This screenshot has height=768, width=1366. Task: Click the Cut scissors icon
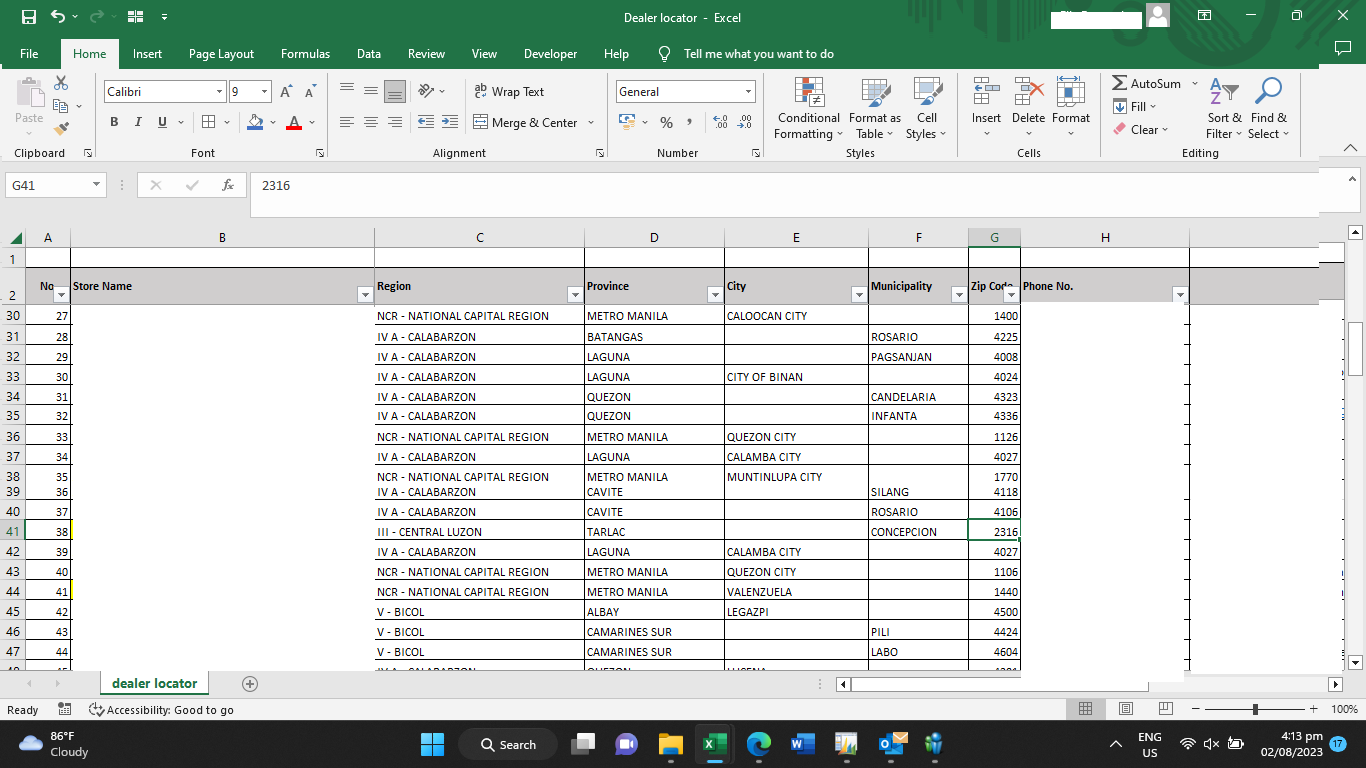(61, 84)
